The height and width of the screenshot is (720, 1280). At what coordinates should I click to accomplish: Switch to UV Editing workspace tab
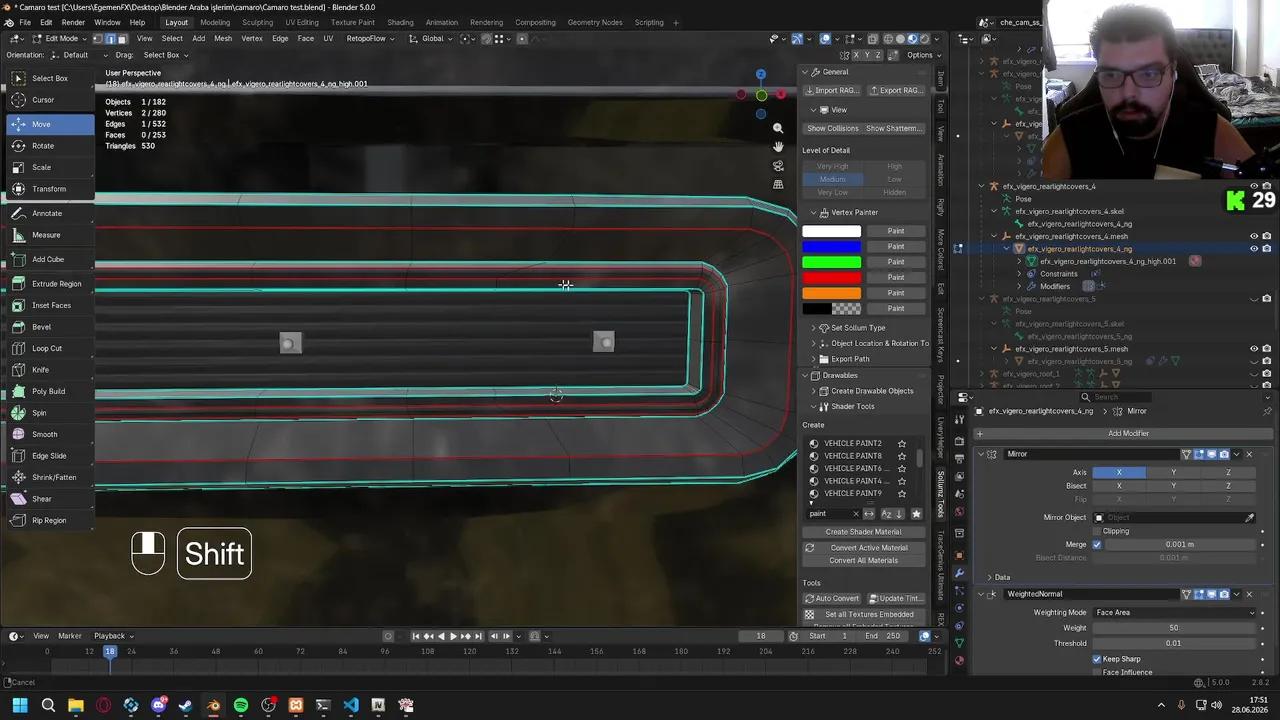point(302,22)
